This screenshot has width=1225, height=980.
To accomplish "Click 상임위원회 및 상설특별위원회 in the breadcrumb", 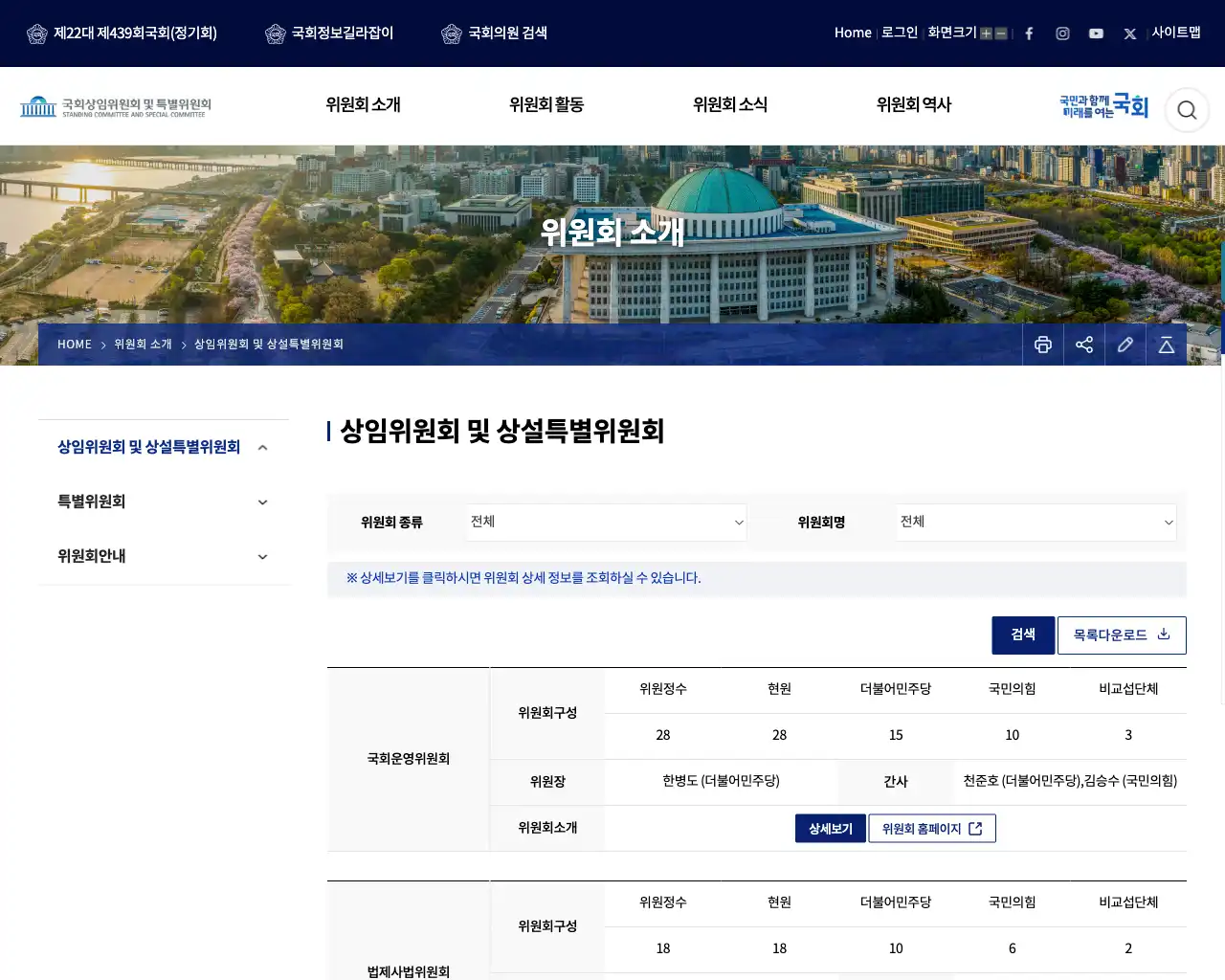I will [269, 345].
